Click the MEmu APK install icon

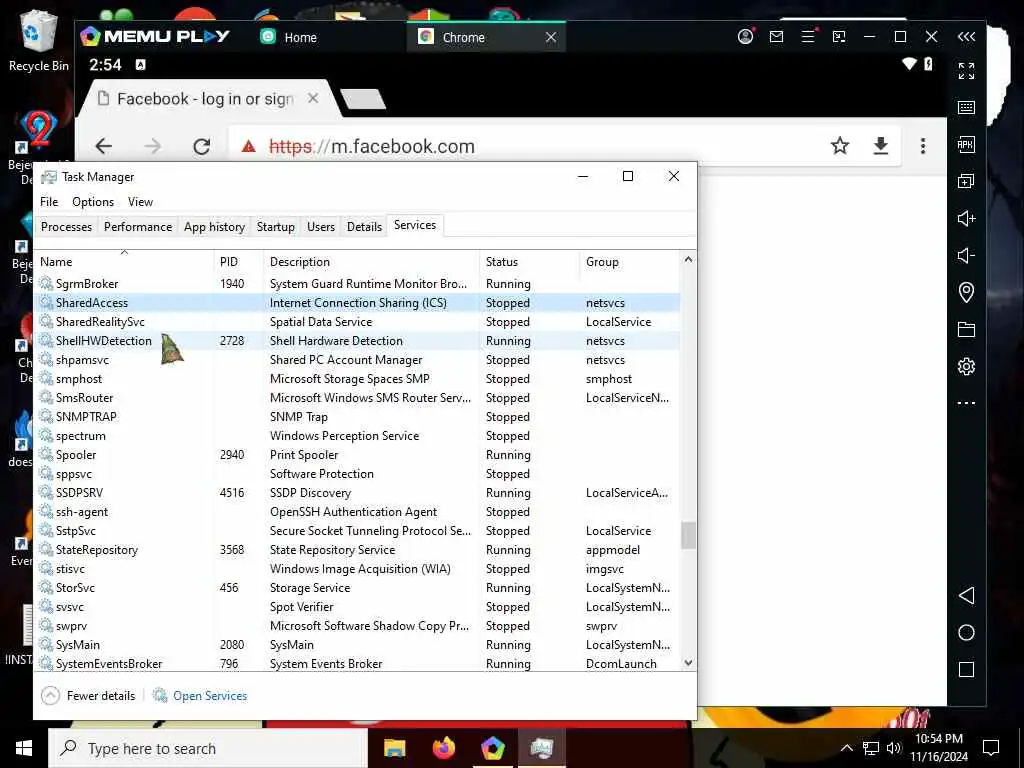[x=967, y=144]
